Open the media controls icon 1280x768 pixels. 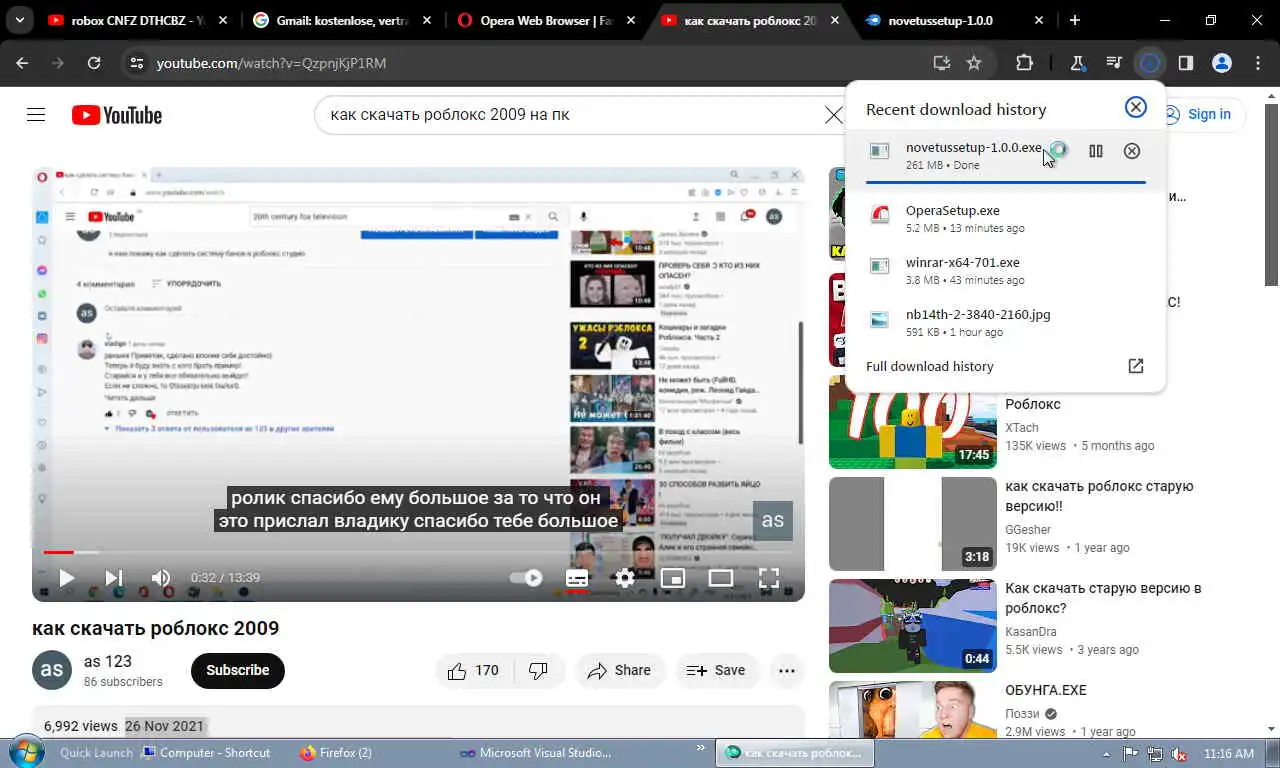pyautogui.click(x=1114, y=63)
